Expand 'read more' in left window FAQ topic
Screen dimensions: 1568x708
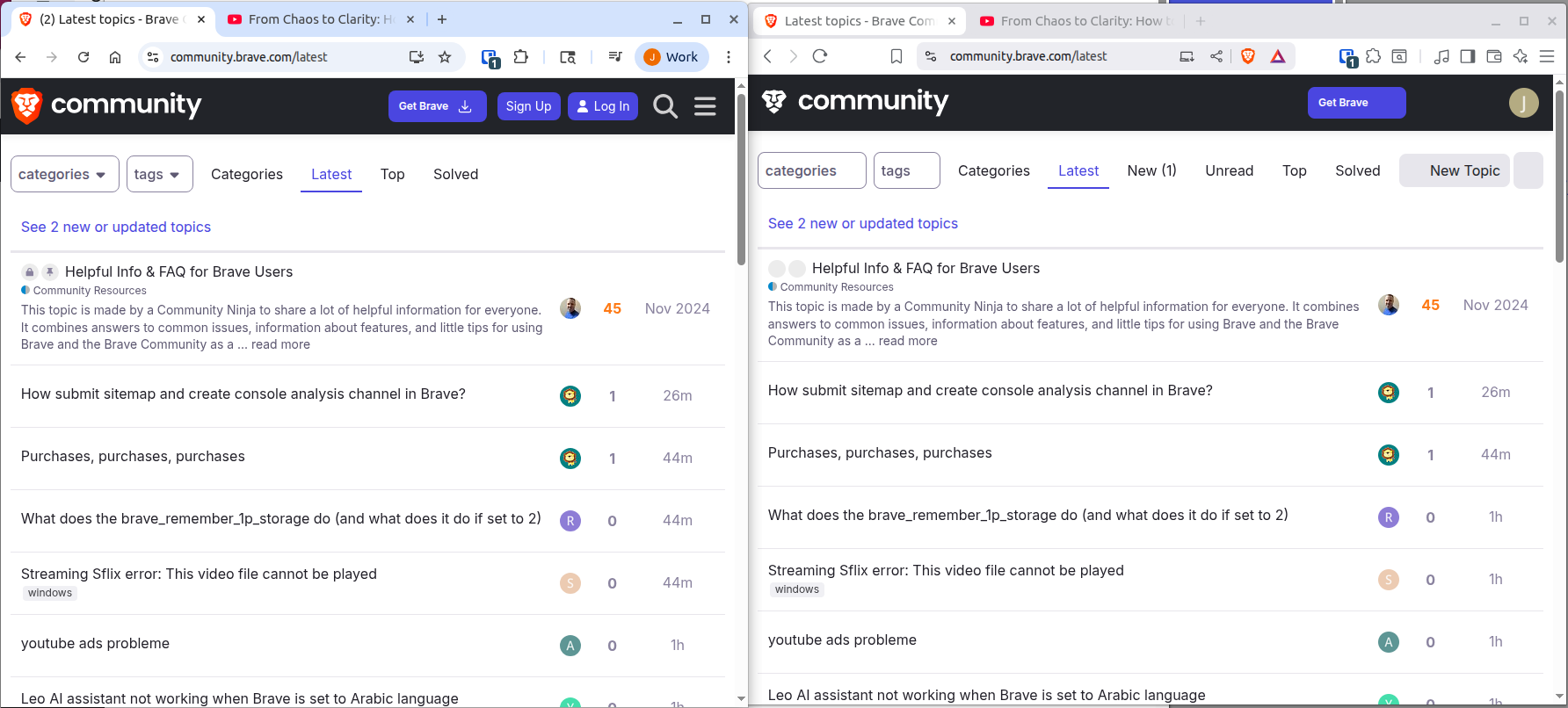(280, 344)
